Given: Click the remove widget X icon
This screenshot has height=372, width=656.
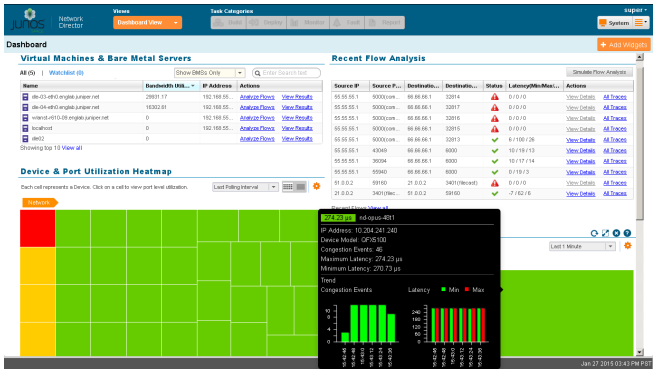Looking at the screenshot, I should pos(616,233).
